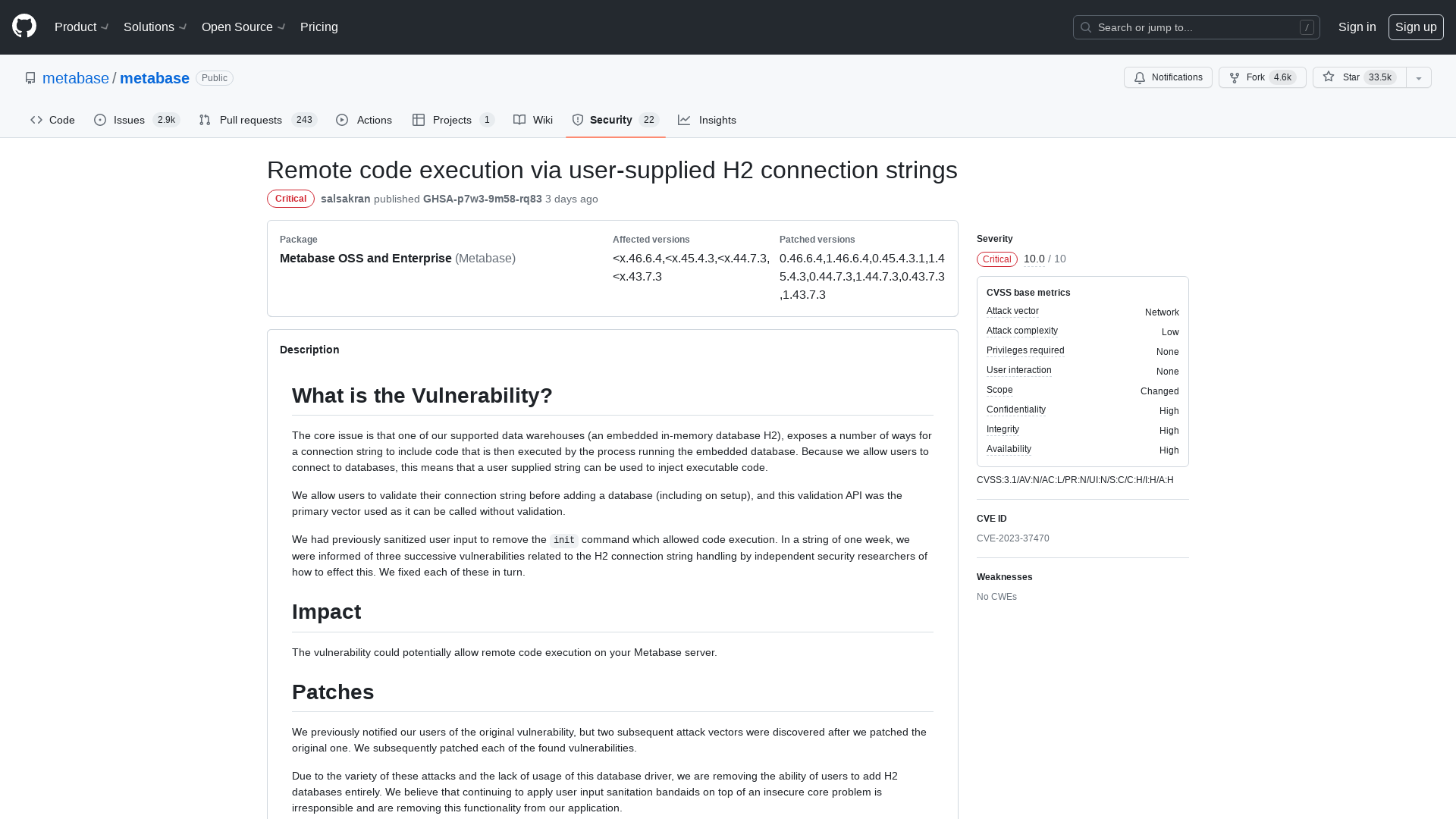The width and height of the screenshot is (1456, 819).
Task: Click the Availability metric label
Action: point(1009,449)
